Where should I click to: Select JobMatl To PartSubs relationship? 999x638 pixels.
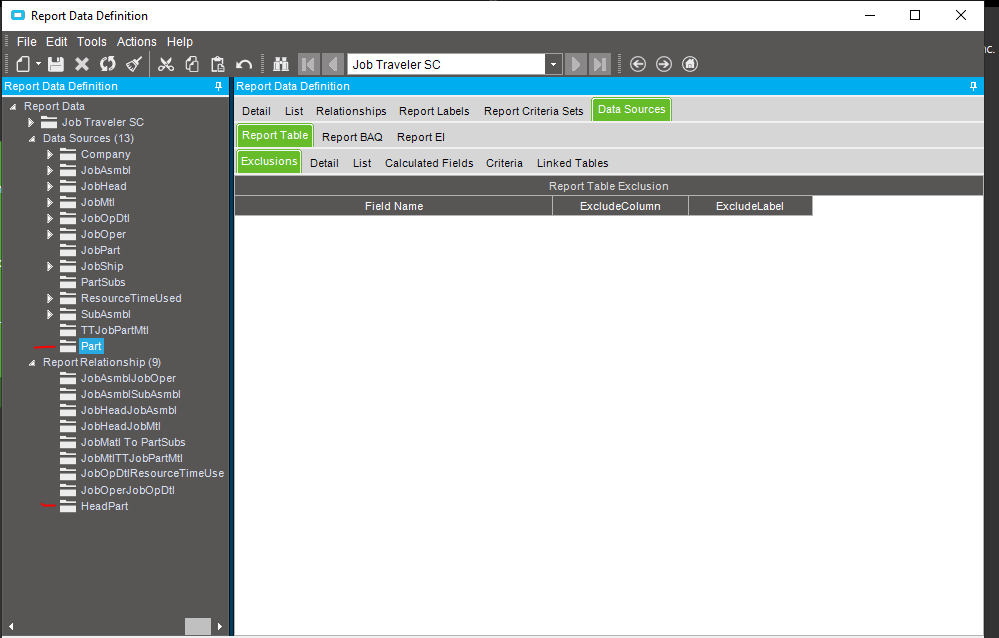[x=133, y=442]
